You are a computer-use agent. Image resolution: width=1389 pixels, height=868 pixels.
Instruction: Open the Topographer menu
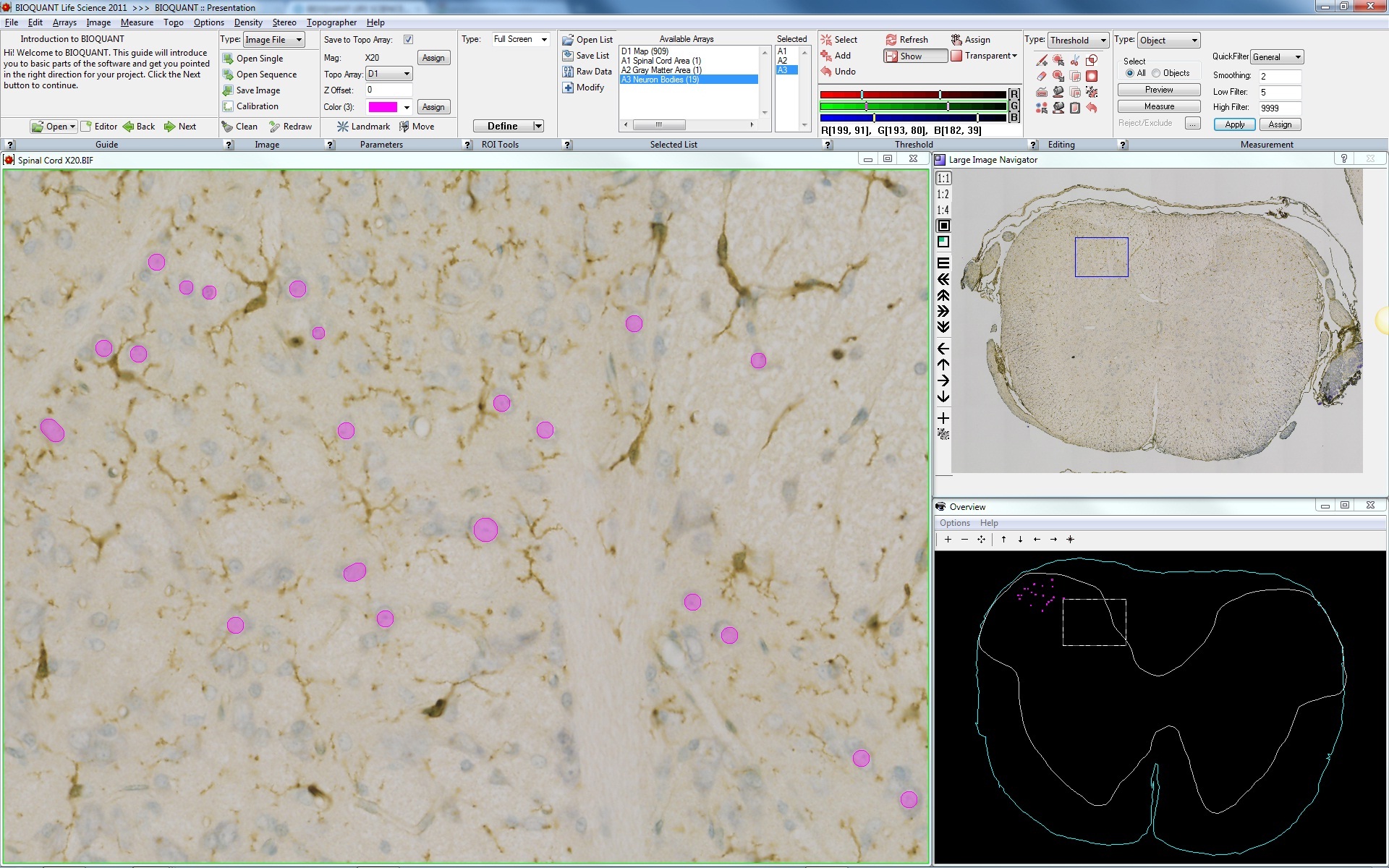pos(331,22)
